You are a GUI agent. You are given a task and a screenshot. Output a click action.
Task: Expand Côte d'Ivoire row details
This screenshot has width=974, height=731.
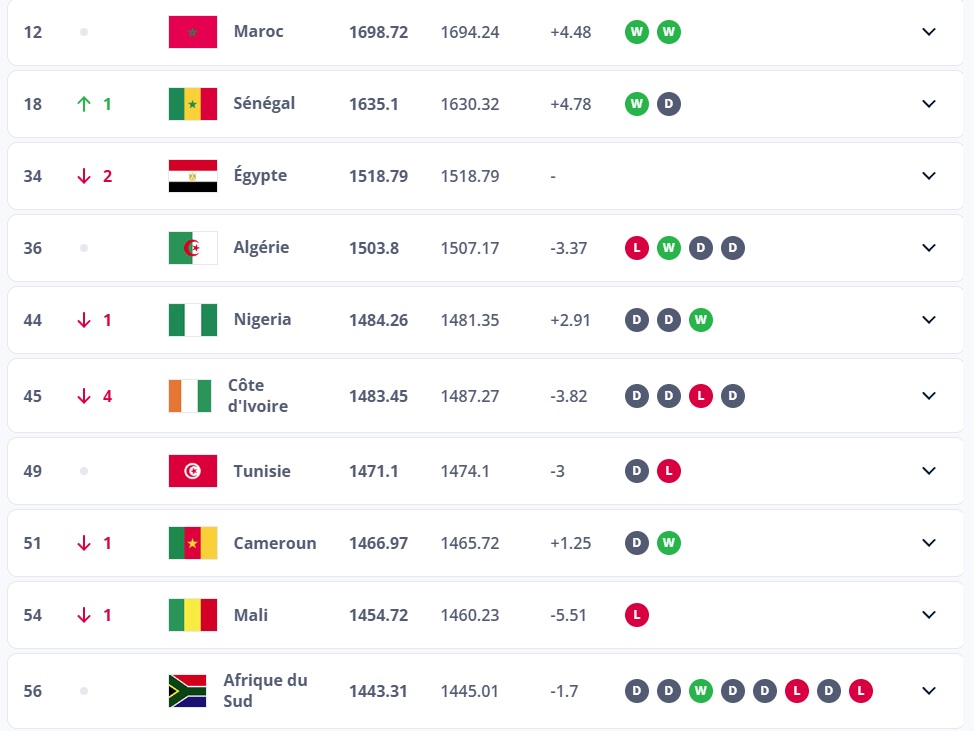[929, 396]
